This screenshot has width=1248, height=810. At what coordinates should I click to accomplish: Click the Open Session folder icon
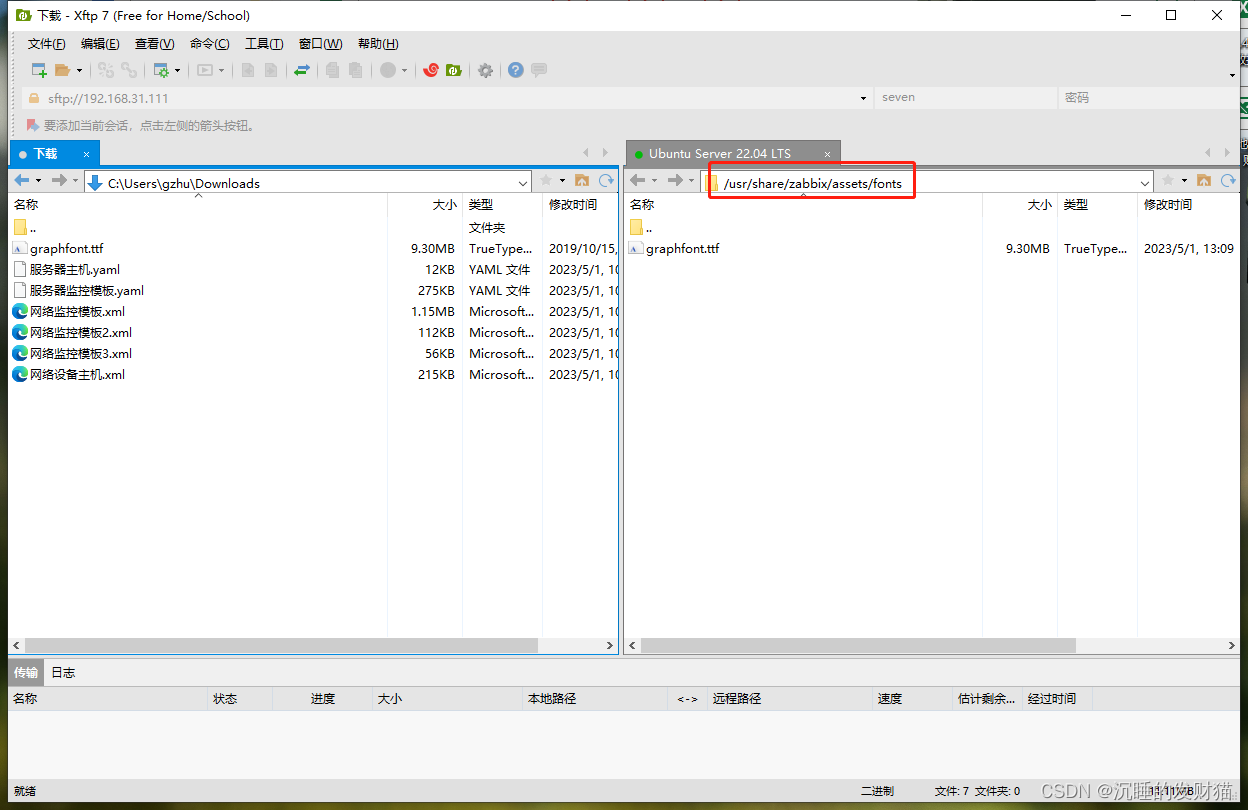tap(62, 70)
